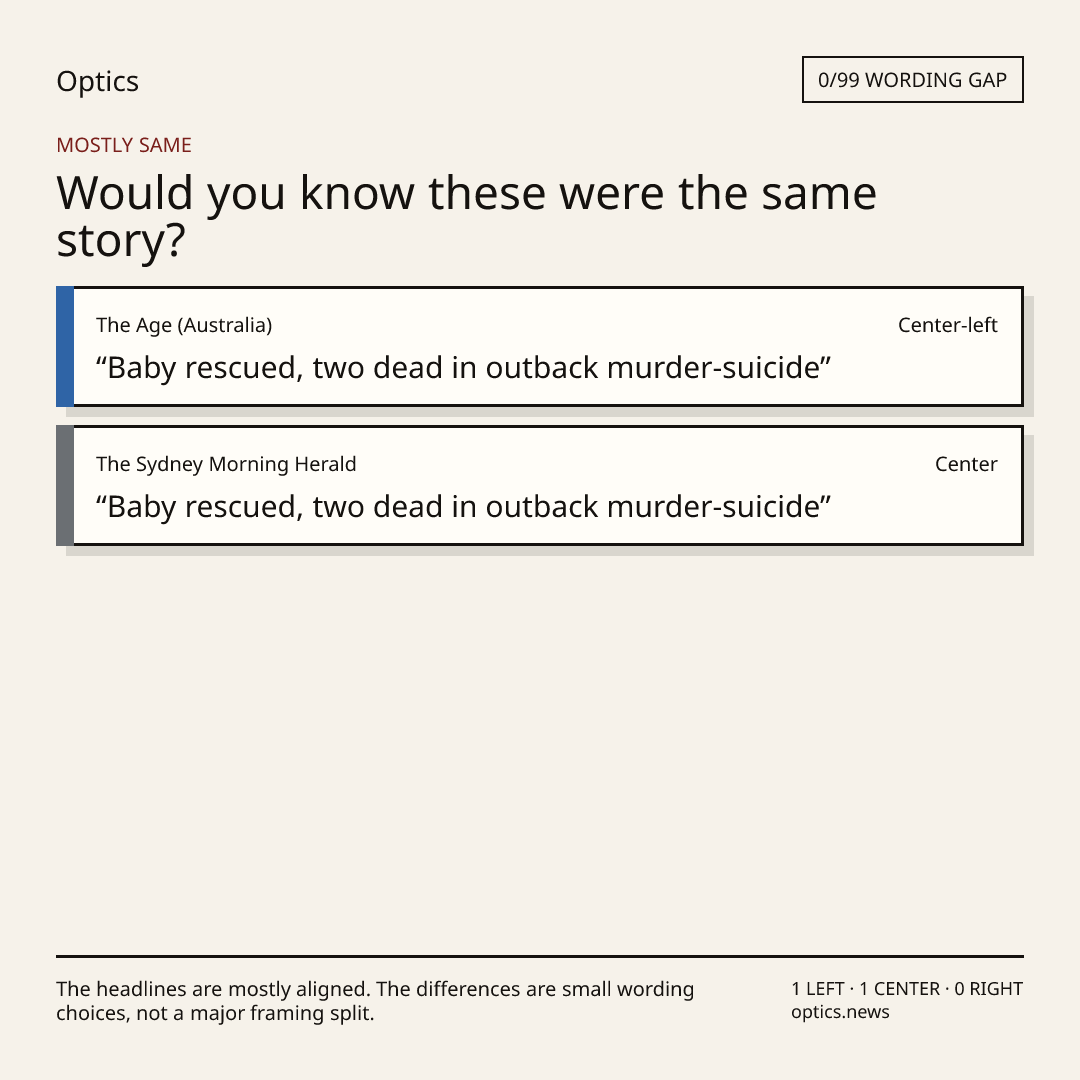The height and width of the screenshot is (1080, 1080).
Task: Click the 0/99 WORDING GAP badge
Action: (913, 80)
